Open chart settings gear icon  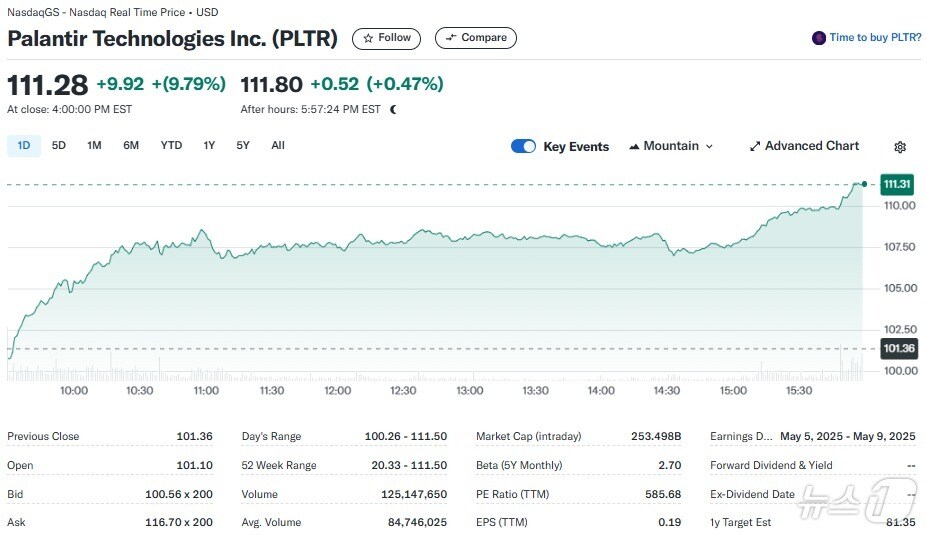pos(900,147)
